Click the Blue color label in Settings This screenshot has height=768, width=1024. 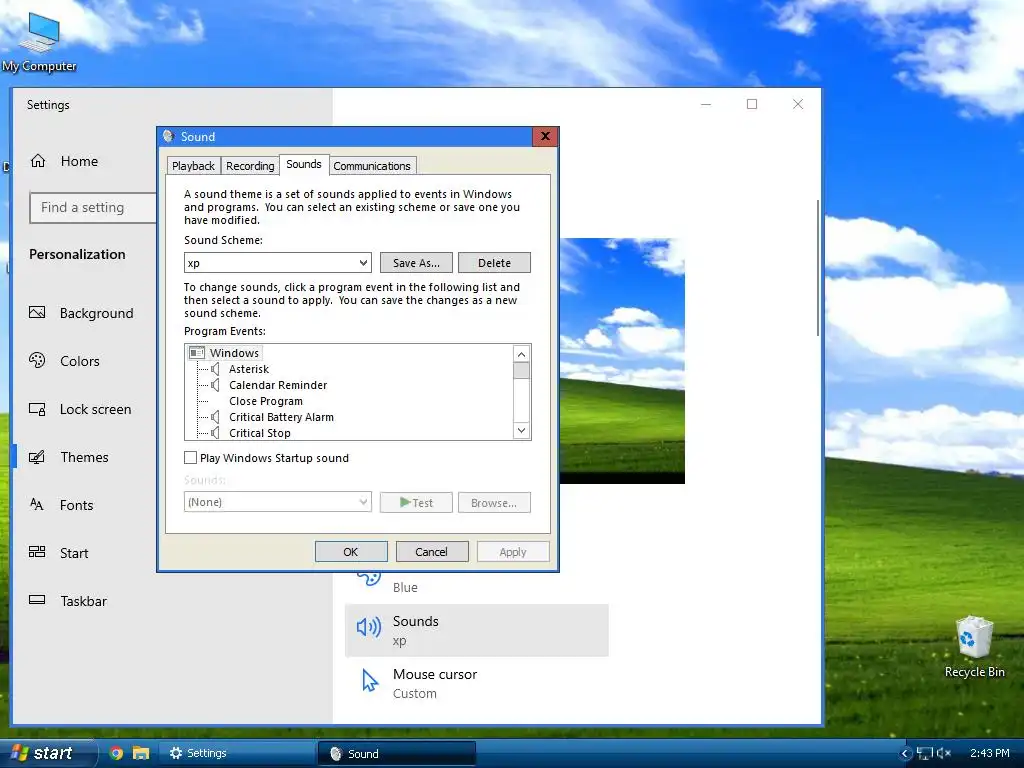[405, 587]
